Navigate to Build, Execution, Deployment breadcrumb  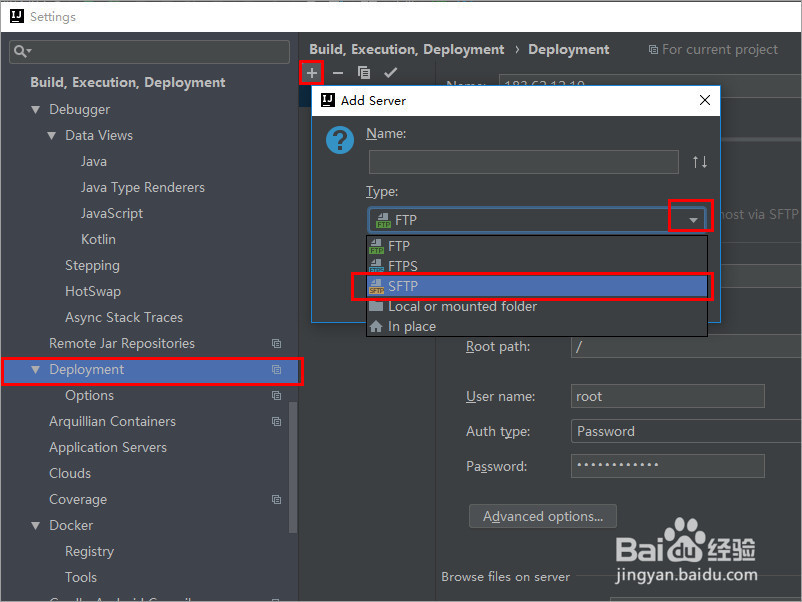(406, 49)
